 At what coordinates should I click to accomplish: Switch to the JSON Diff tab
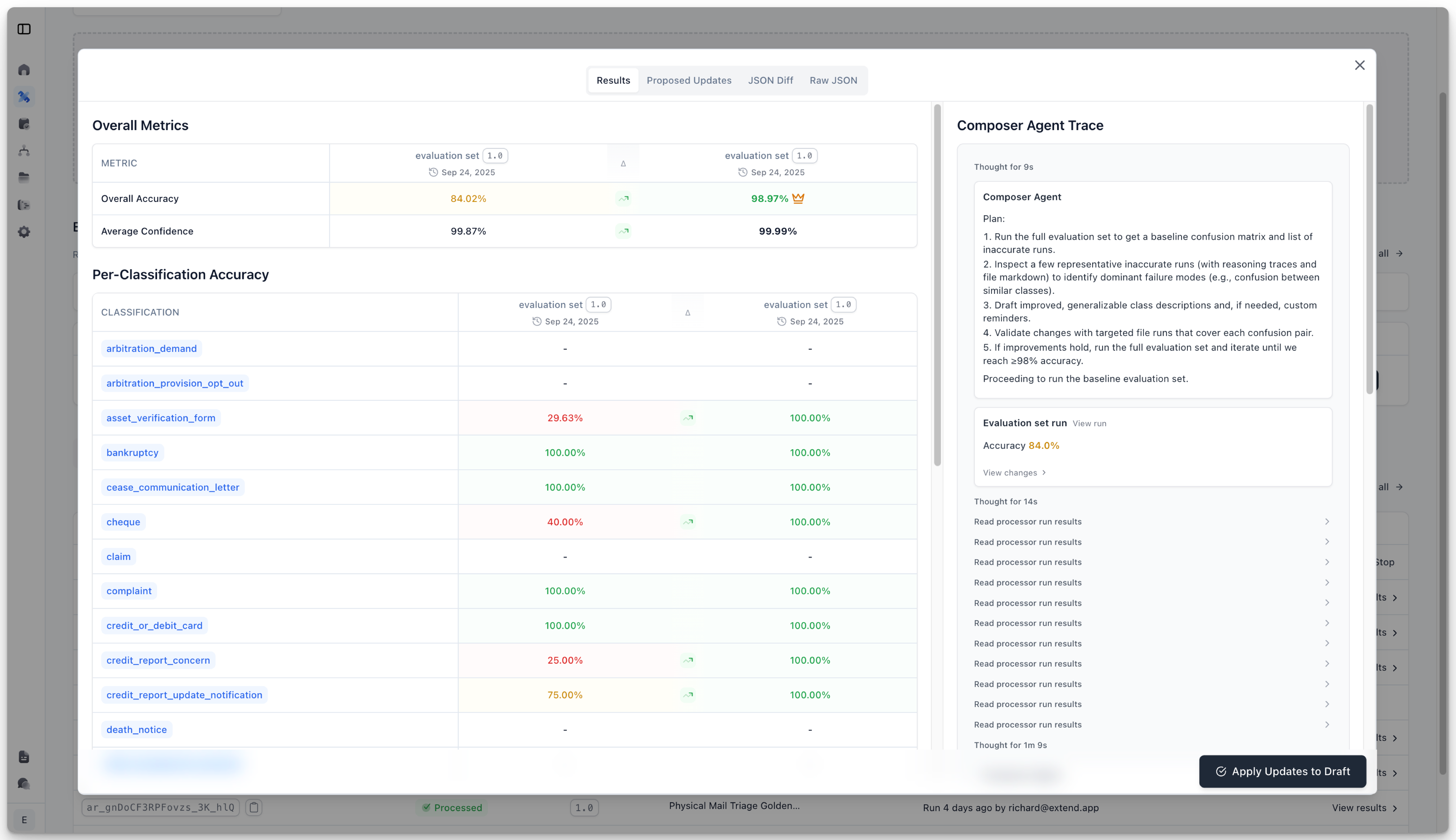coord(771,80)
